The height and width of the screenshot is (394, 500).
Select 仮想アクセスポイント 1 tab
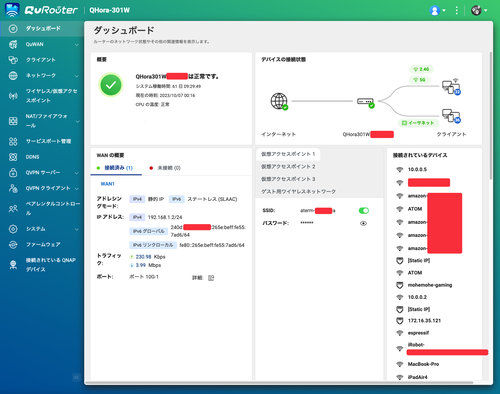coord(288,154)
